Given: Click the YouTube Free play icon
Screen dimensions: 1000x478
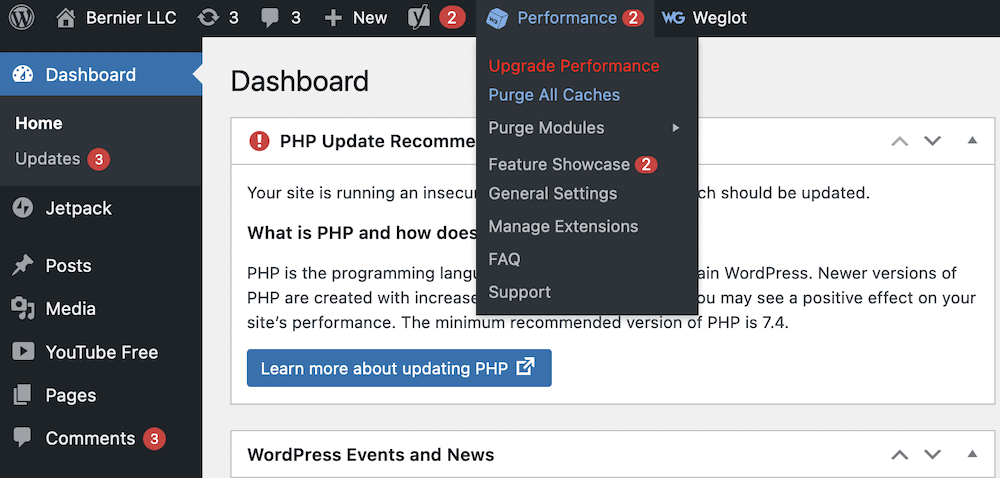Looking at the screenshot, I should tap(23, 352).
